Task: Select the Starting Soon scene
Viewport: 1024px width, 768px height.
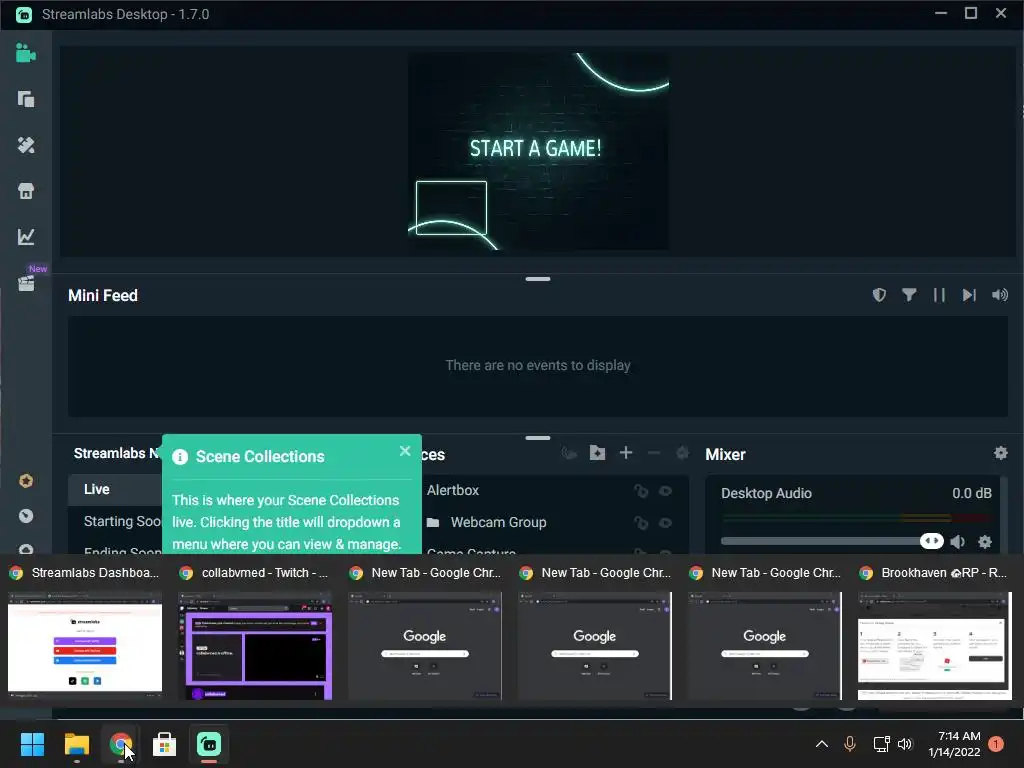Action: click(x=121, y=521)
